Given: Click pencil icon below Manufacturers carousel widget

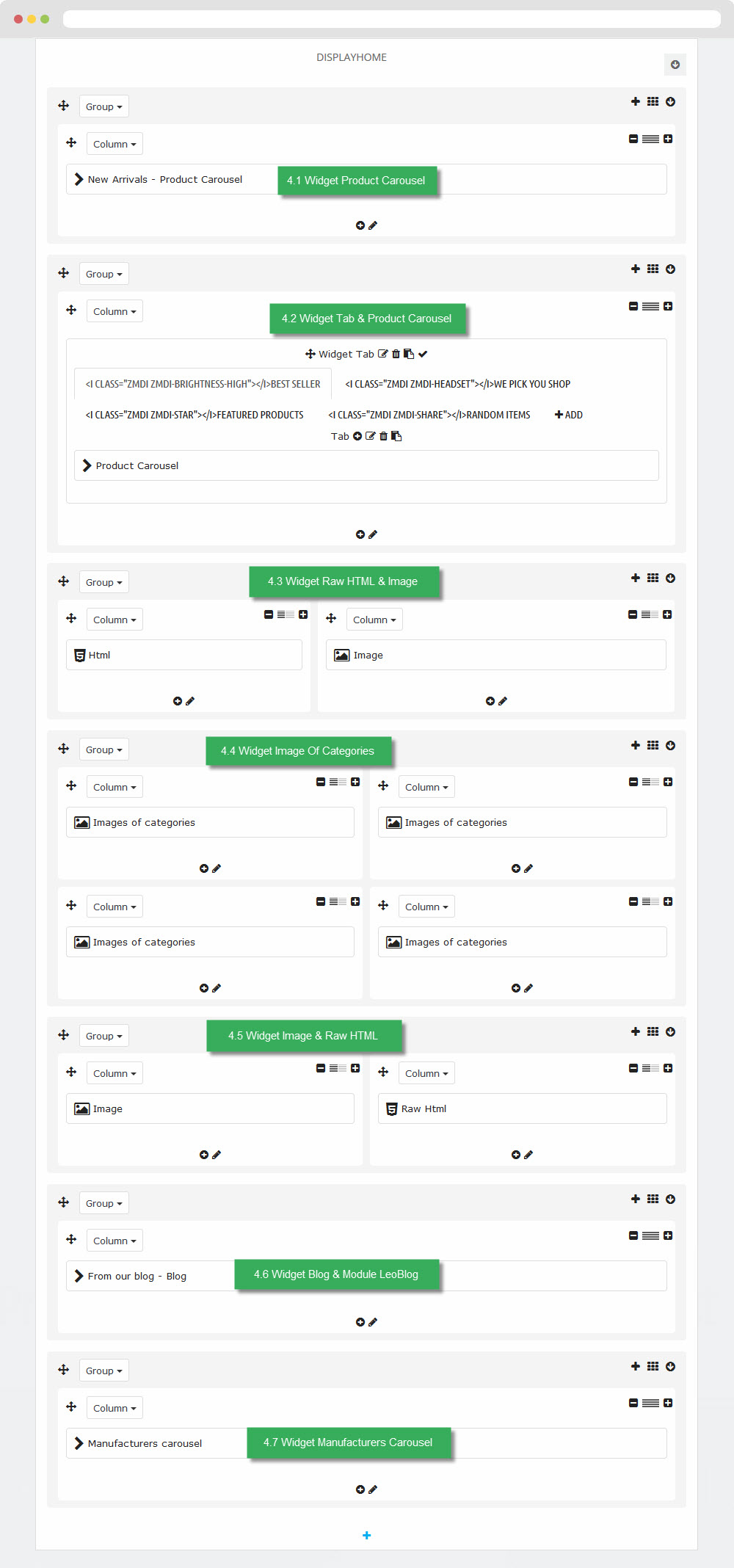Looking at the screenshot, I should pyautogui.click(x=373, y=1489).
